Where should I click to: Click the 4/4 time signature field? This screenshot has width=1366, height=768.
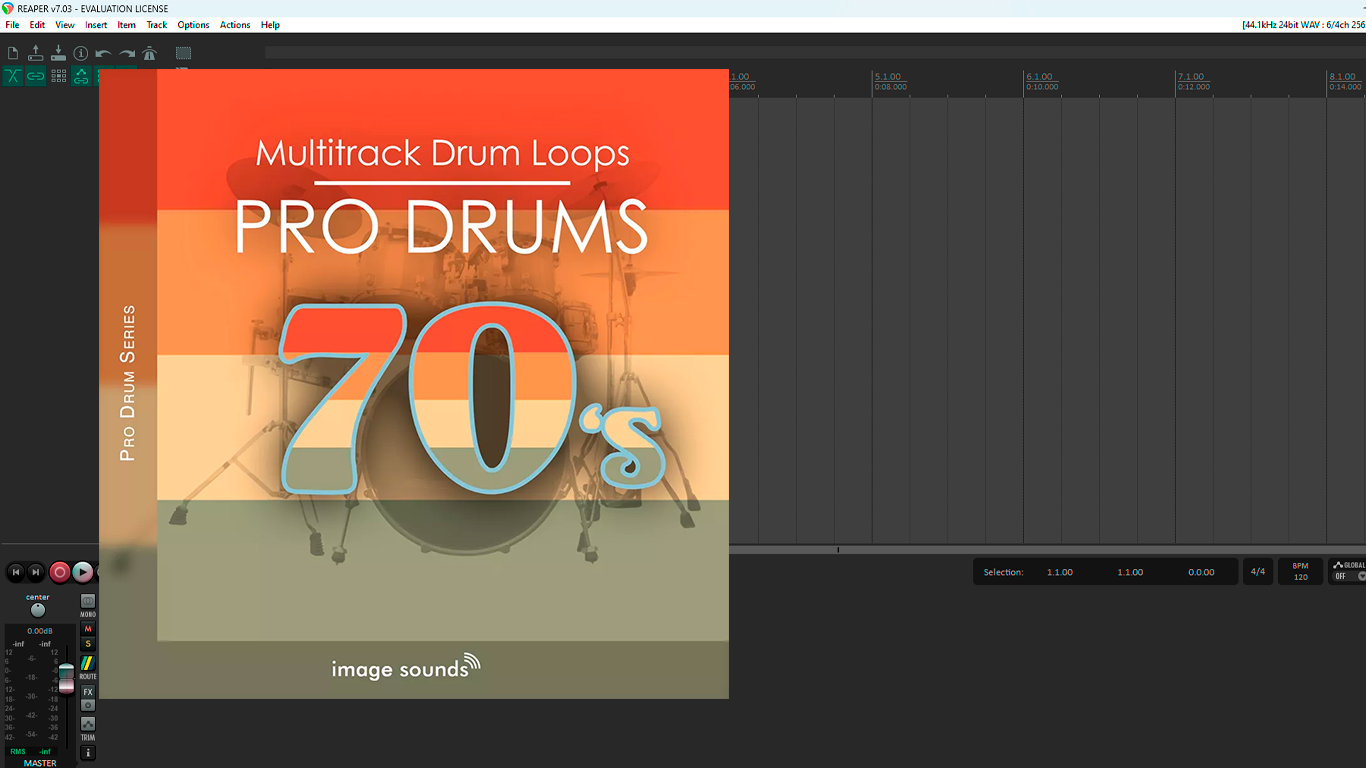pos(1258,572)
